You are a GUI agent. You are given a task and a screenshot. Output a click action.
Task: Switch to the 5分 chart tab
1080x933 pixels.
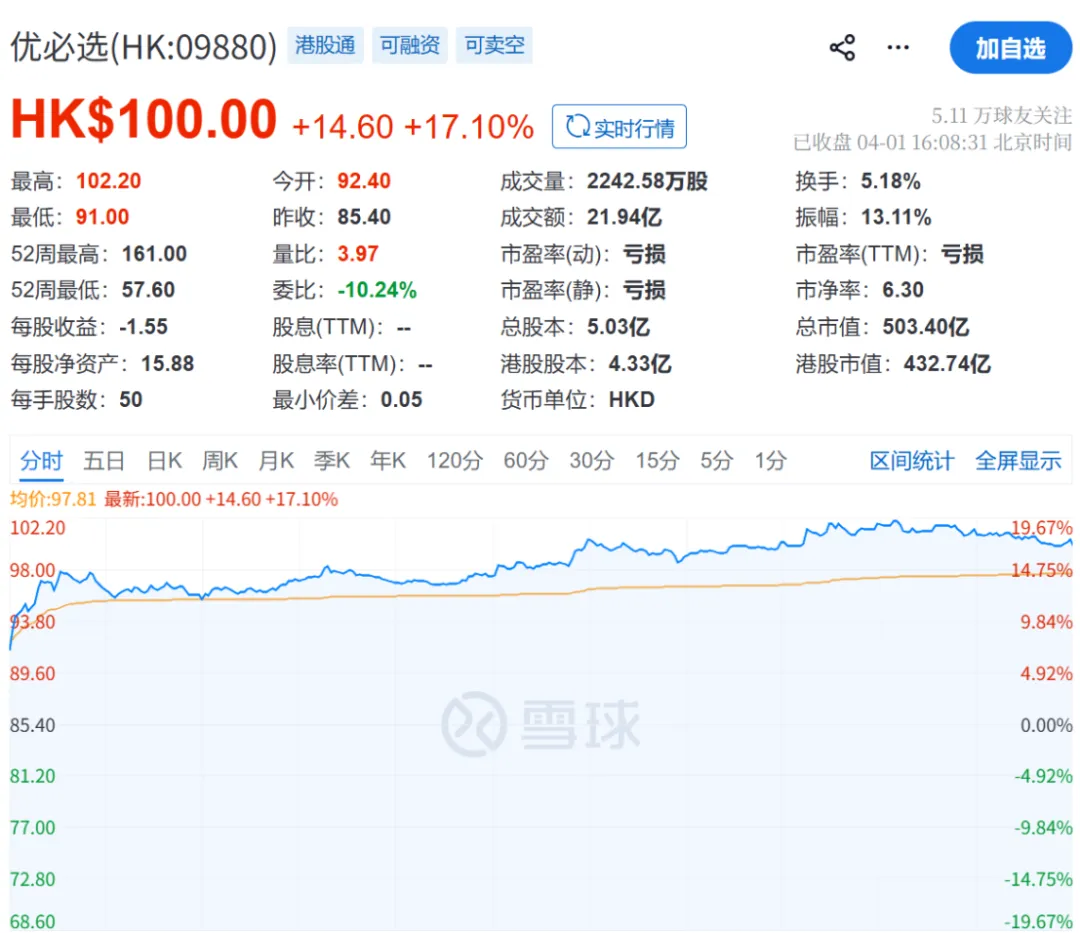[x=716, y=460]
